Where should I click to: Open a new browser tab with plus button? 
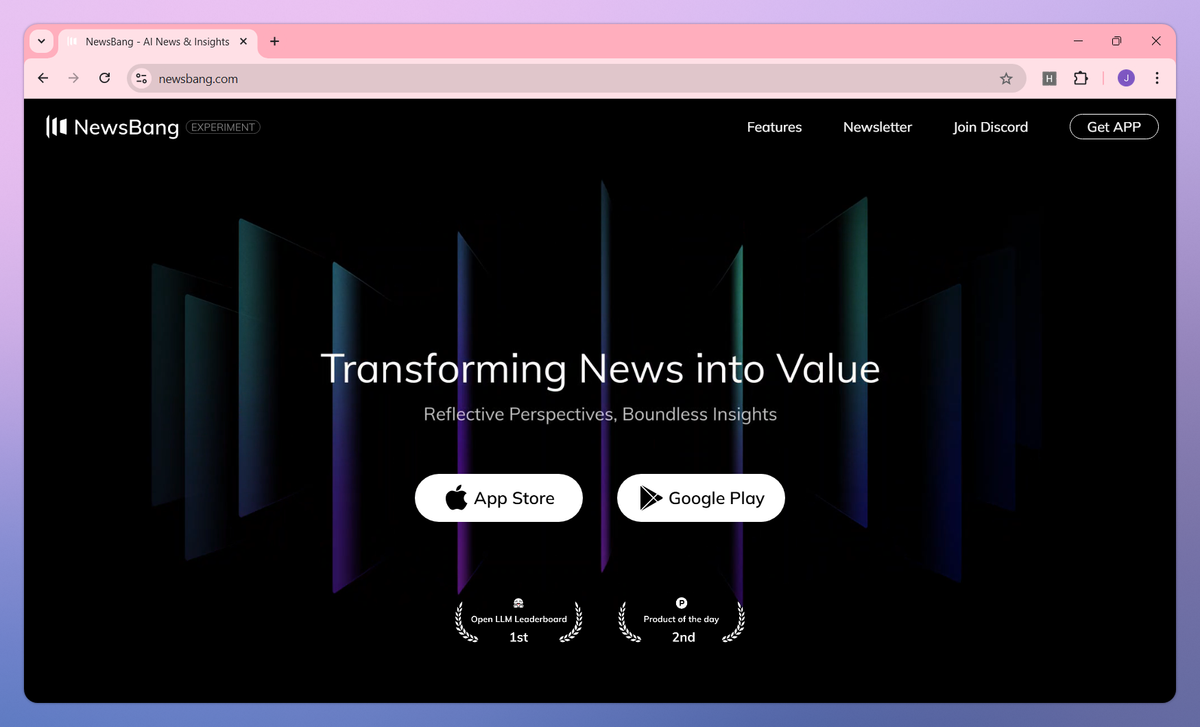pos(274,41)
